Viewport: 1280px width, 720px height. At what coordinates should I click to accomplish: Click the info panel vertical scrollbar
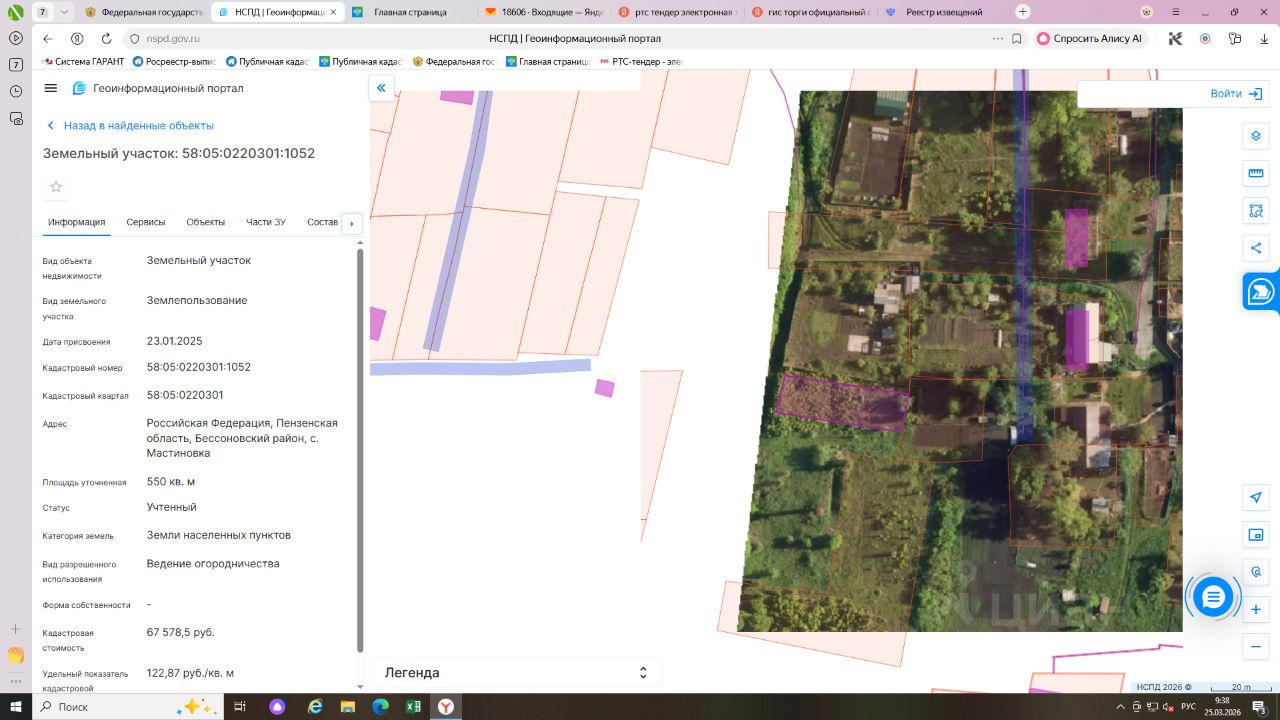pyautogui.click(x=361, y=450)
